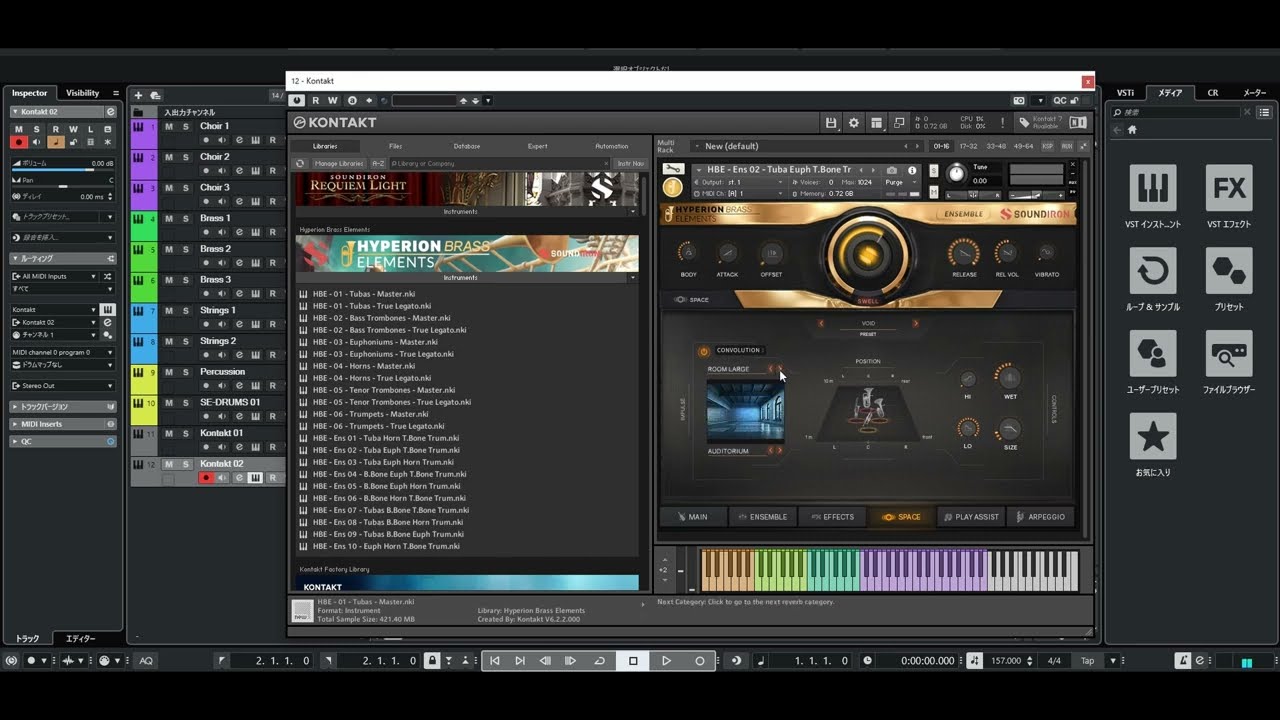The width and height of the screenshot is (1280, 720).
Task: Expand the QC section in Inspector
Action: coord(63,441)
